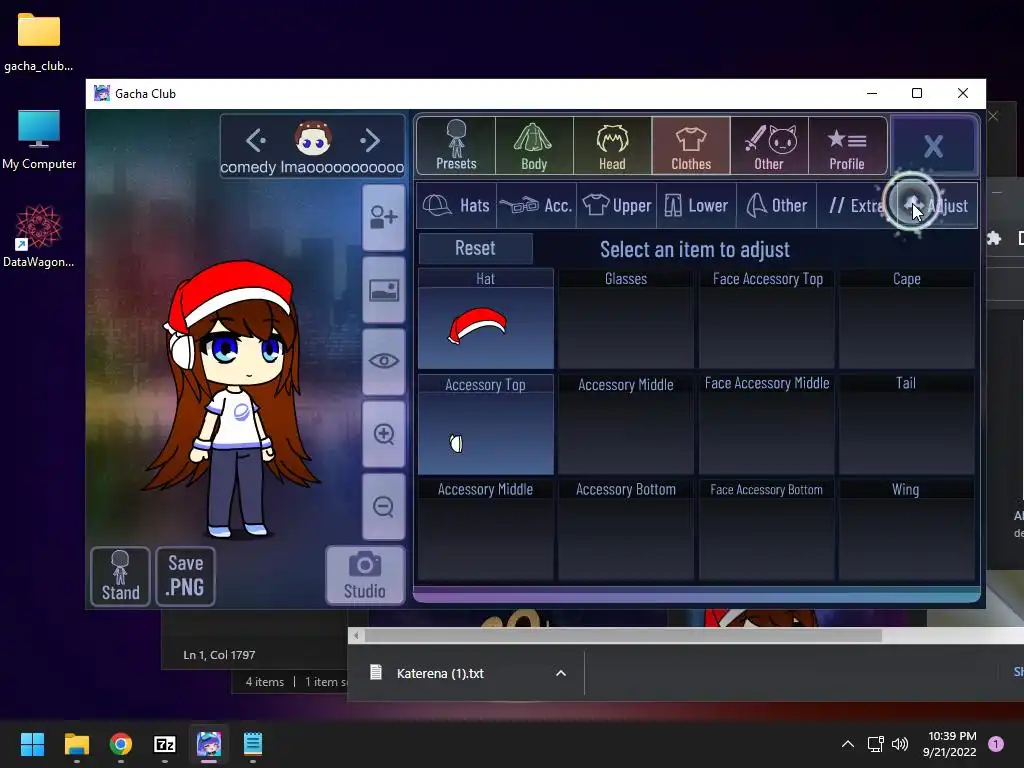Close the editor with the X button
Screen dimensions: 1024x768
point(933,146)
